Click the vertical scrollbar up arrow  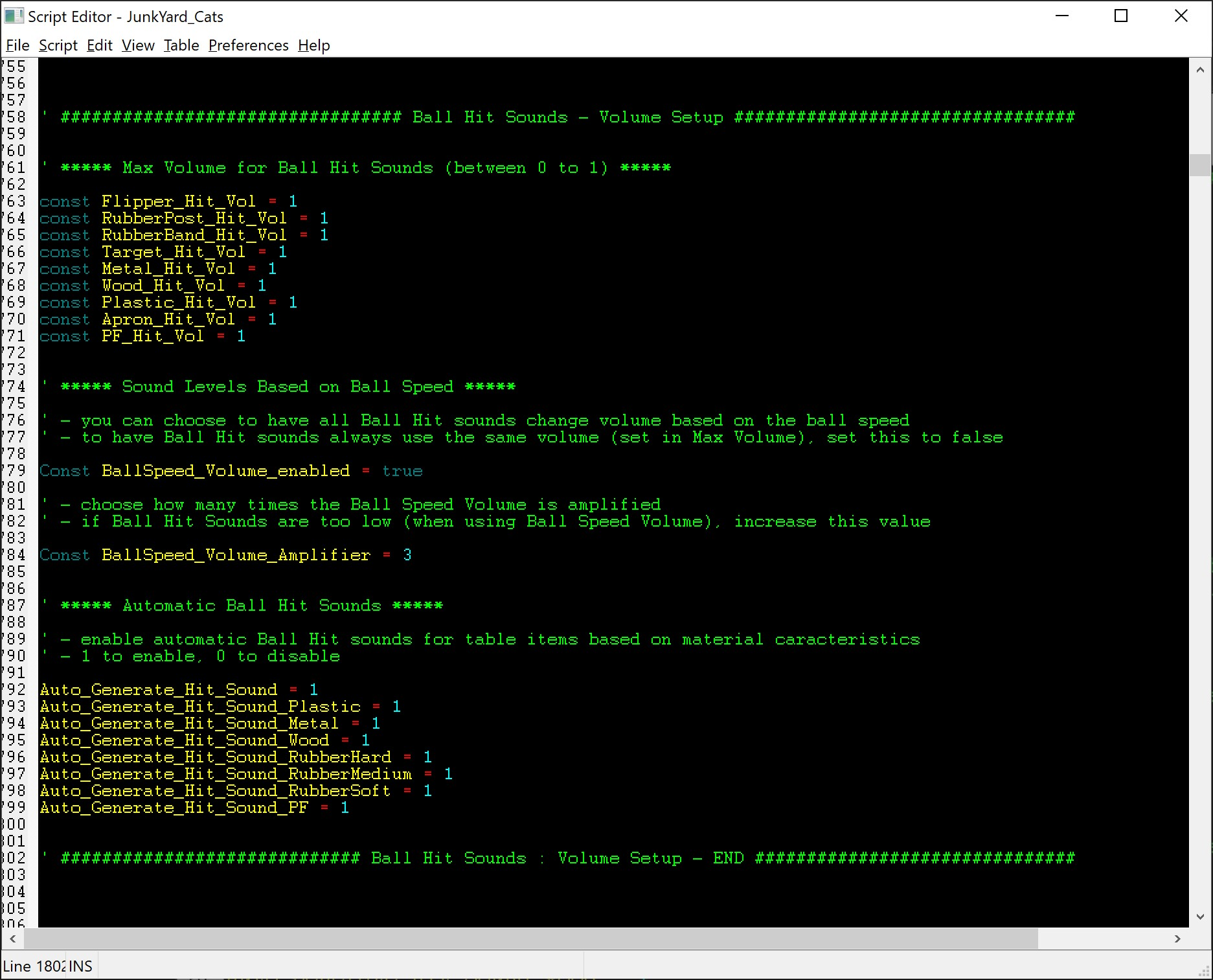point(1200,69)
